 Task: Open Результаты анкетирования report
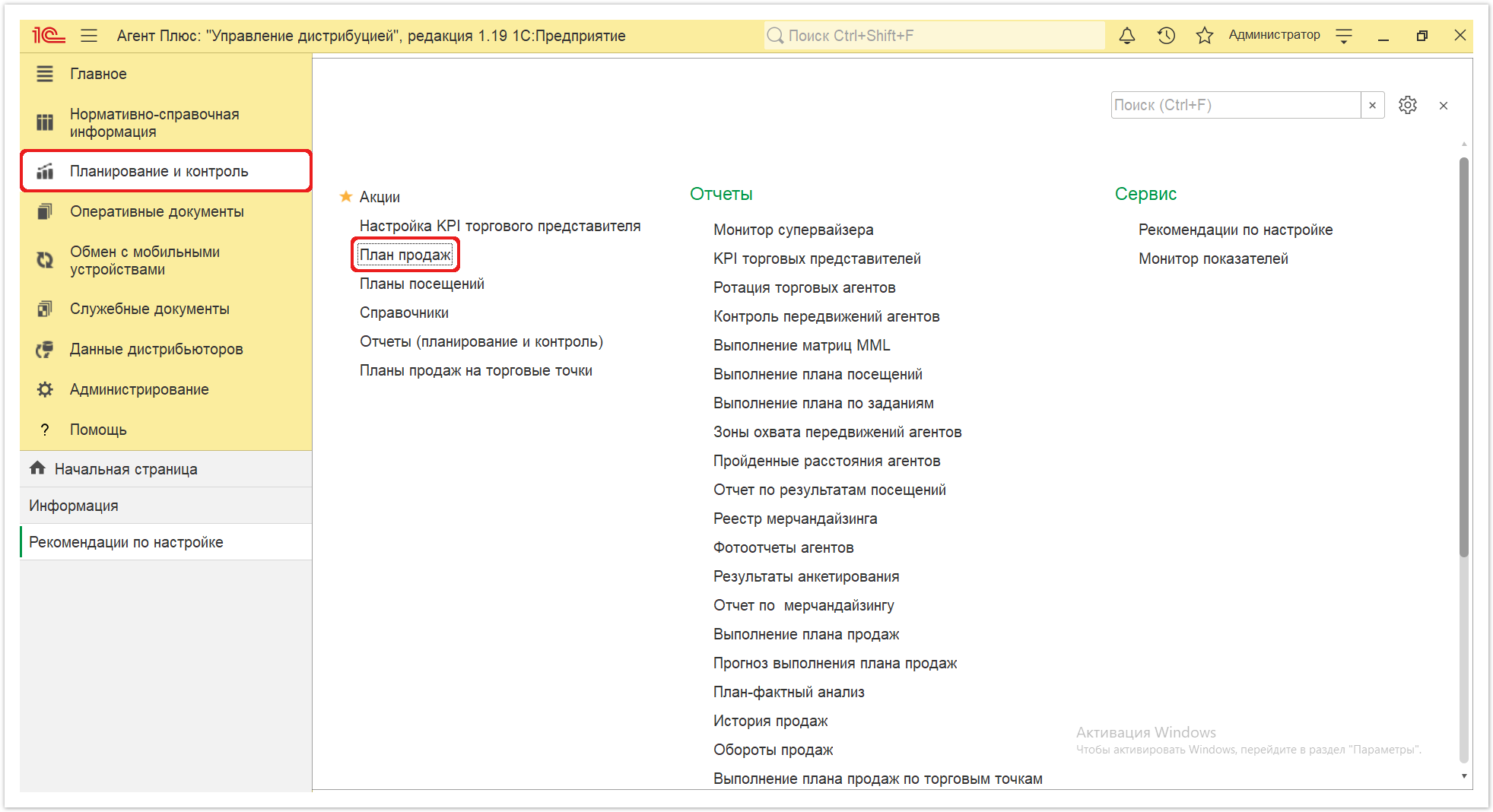[806, 576]
